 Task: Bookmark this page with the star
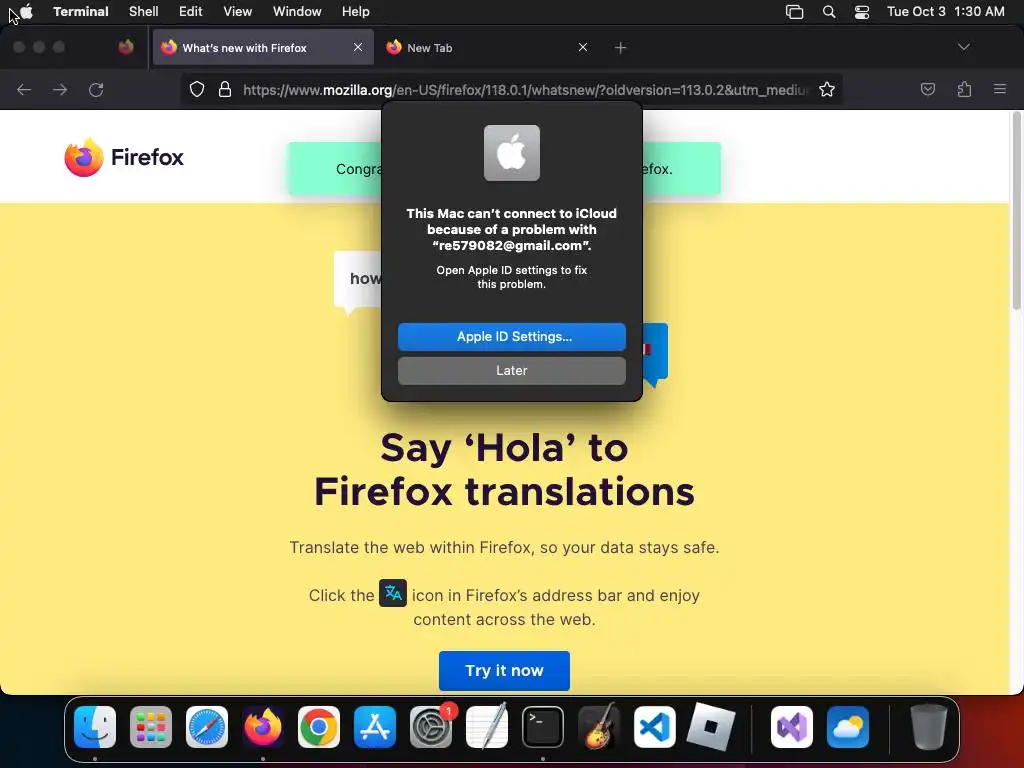click(x=827, y=89)
